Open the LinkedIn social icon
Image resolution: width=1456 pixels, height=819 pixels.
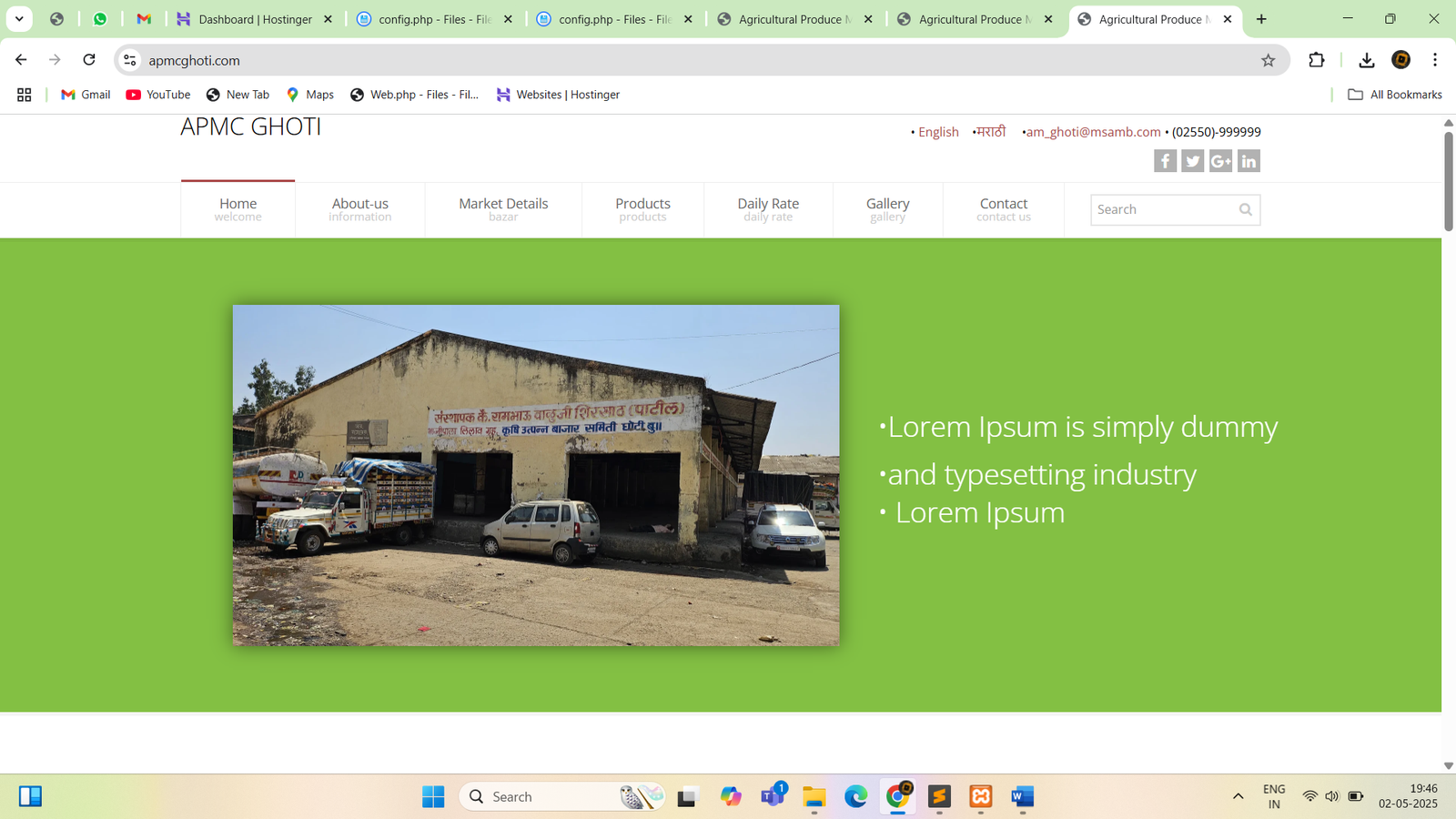tap(1249, 161)
